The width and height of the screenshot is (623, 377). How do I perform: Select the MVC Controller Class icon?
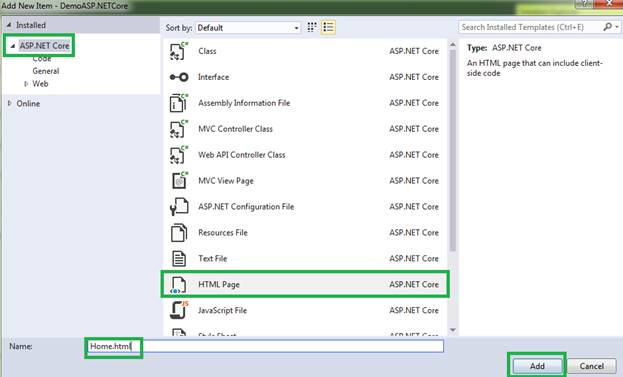pyautogui.click(x=178, y=129)
